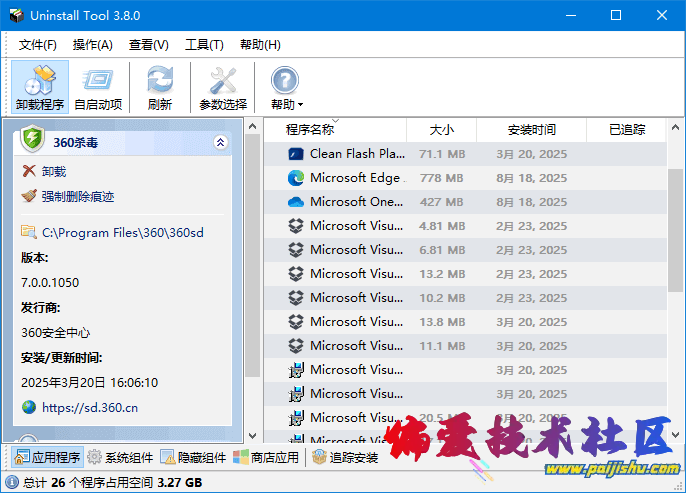Image resolution: width=686 pixels, height=493 pixels.
Task: Click the 71.1 MB size cell
Action: tap(442, 154)
